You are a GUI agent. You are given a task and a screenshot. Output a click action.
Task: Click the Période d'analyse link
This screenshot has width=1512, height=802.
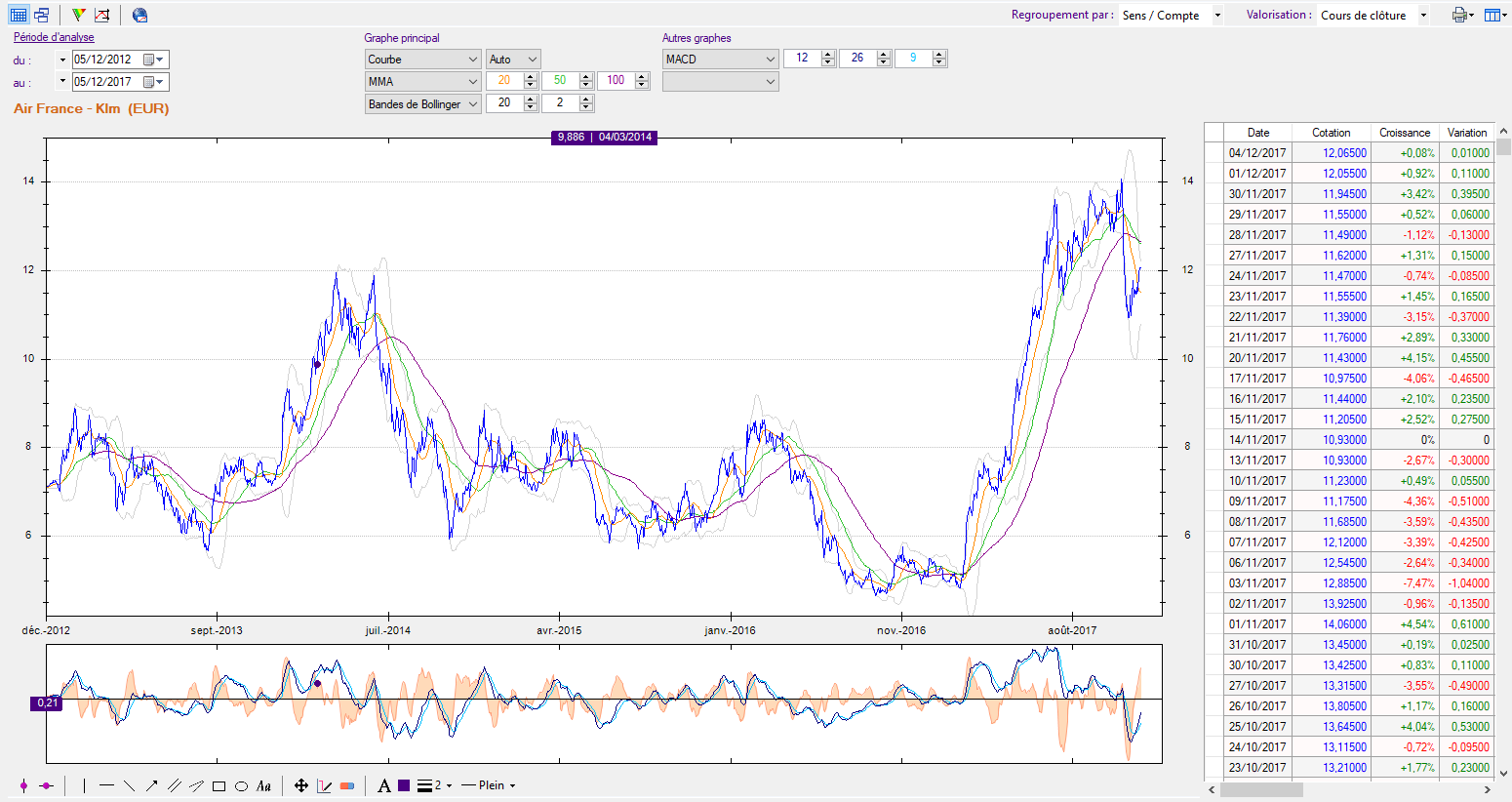pos(54,37)
